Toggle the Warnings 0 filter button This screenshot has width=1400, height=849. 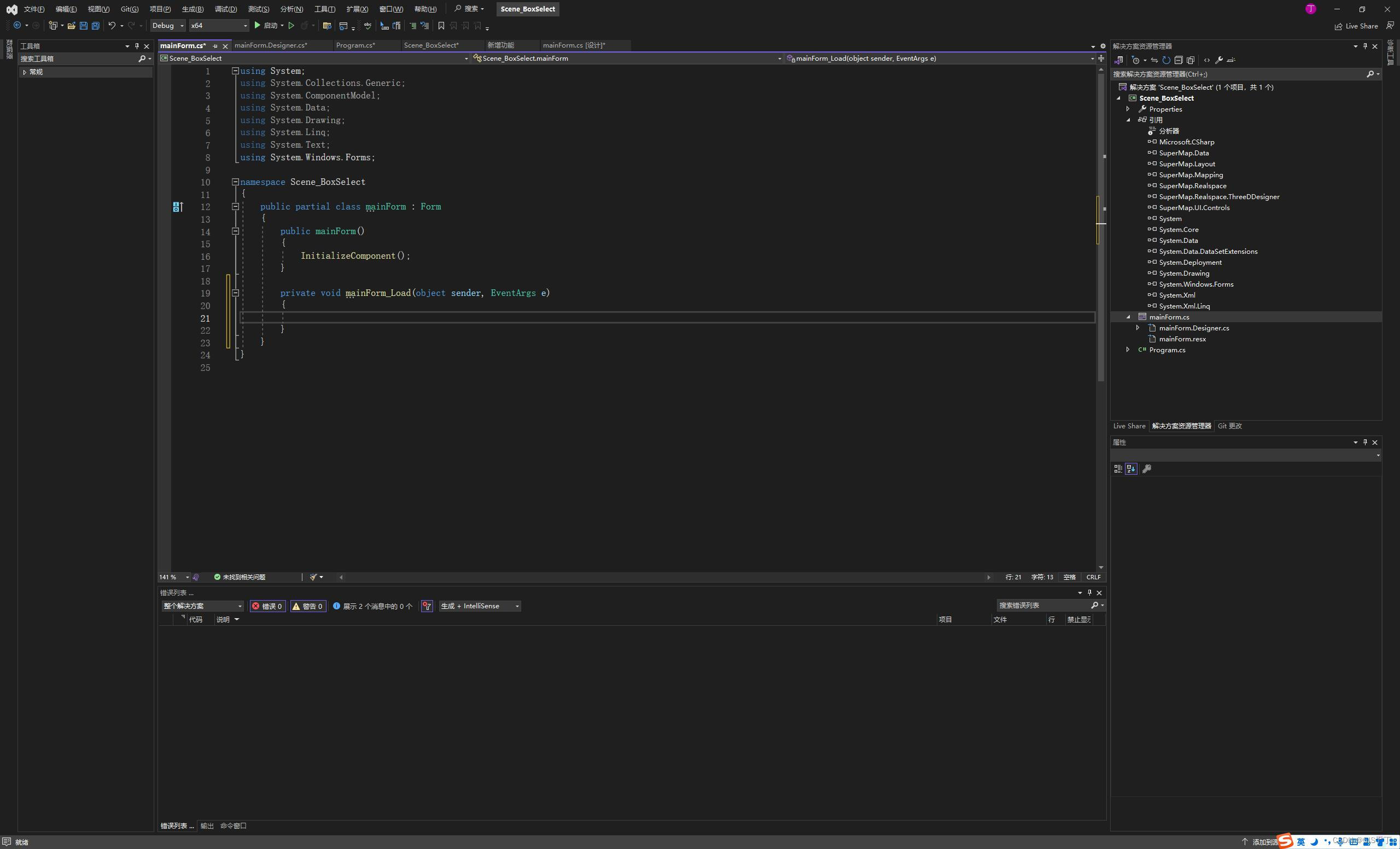coord(308,606)
